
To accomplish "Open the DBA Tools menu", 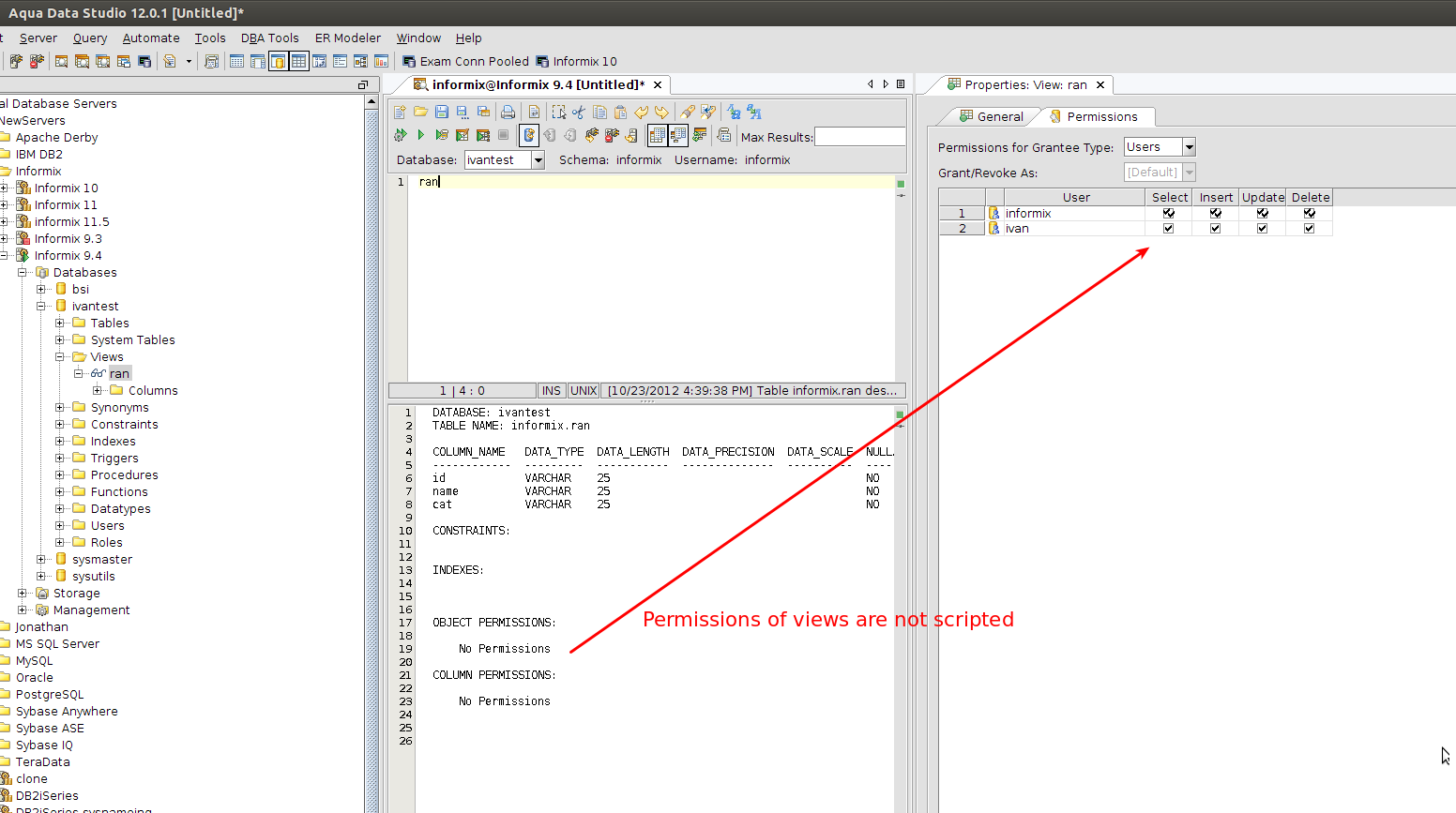I will click(x=270, y=38).
